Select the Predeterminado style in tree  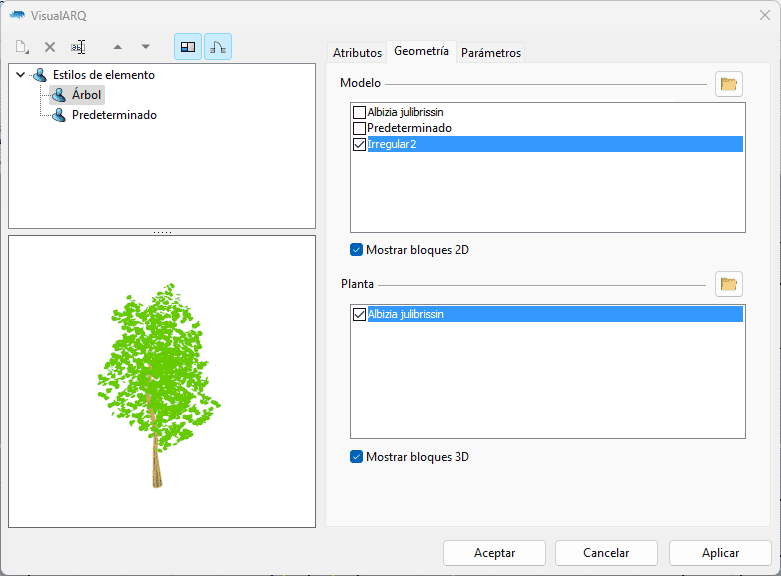point(113,115)
